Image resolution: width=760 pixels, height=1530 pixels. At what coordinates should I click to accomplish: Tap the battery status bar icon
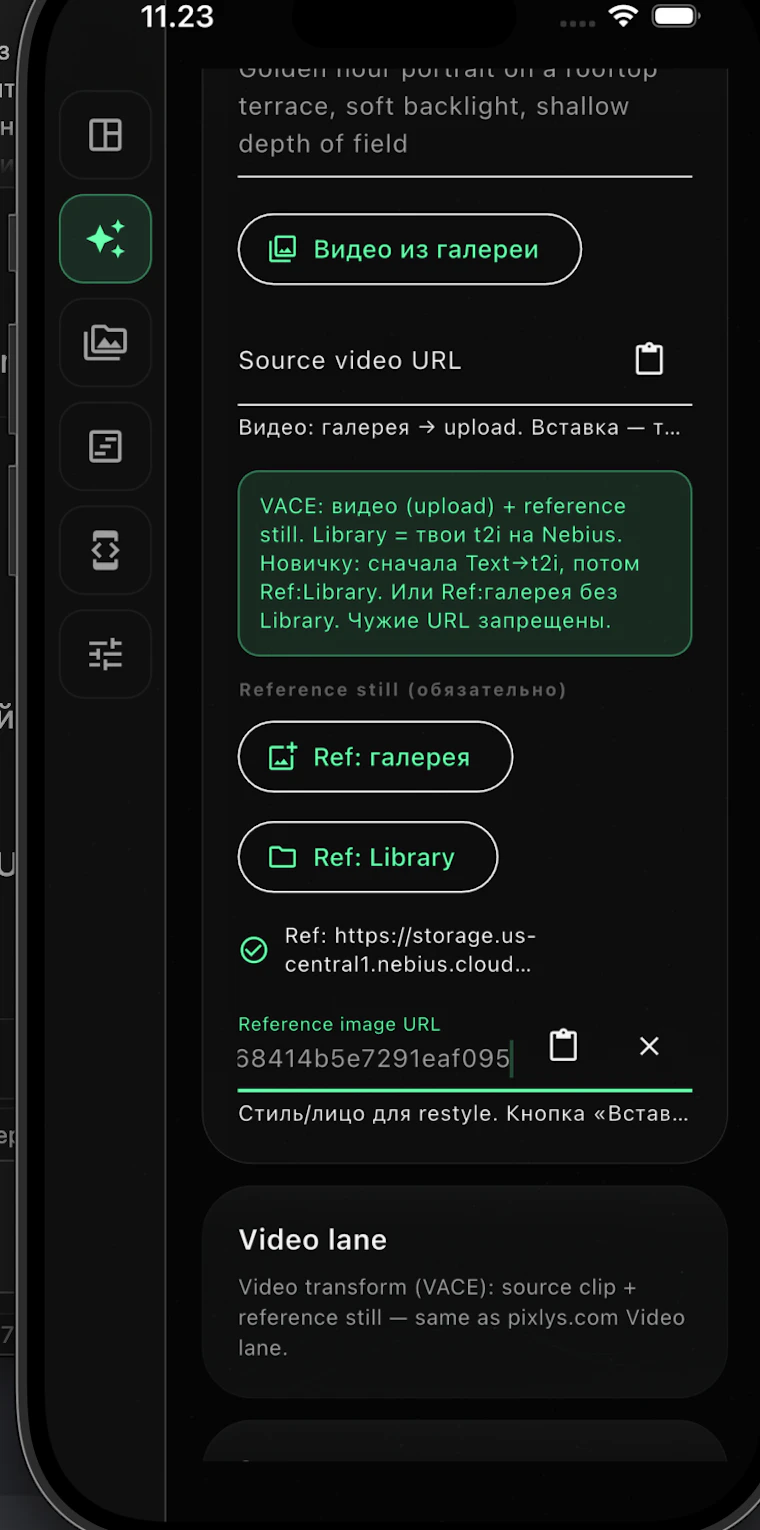[x=674, y=17]
